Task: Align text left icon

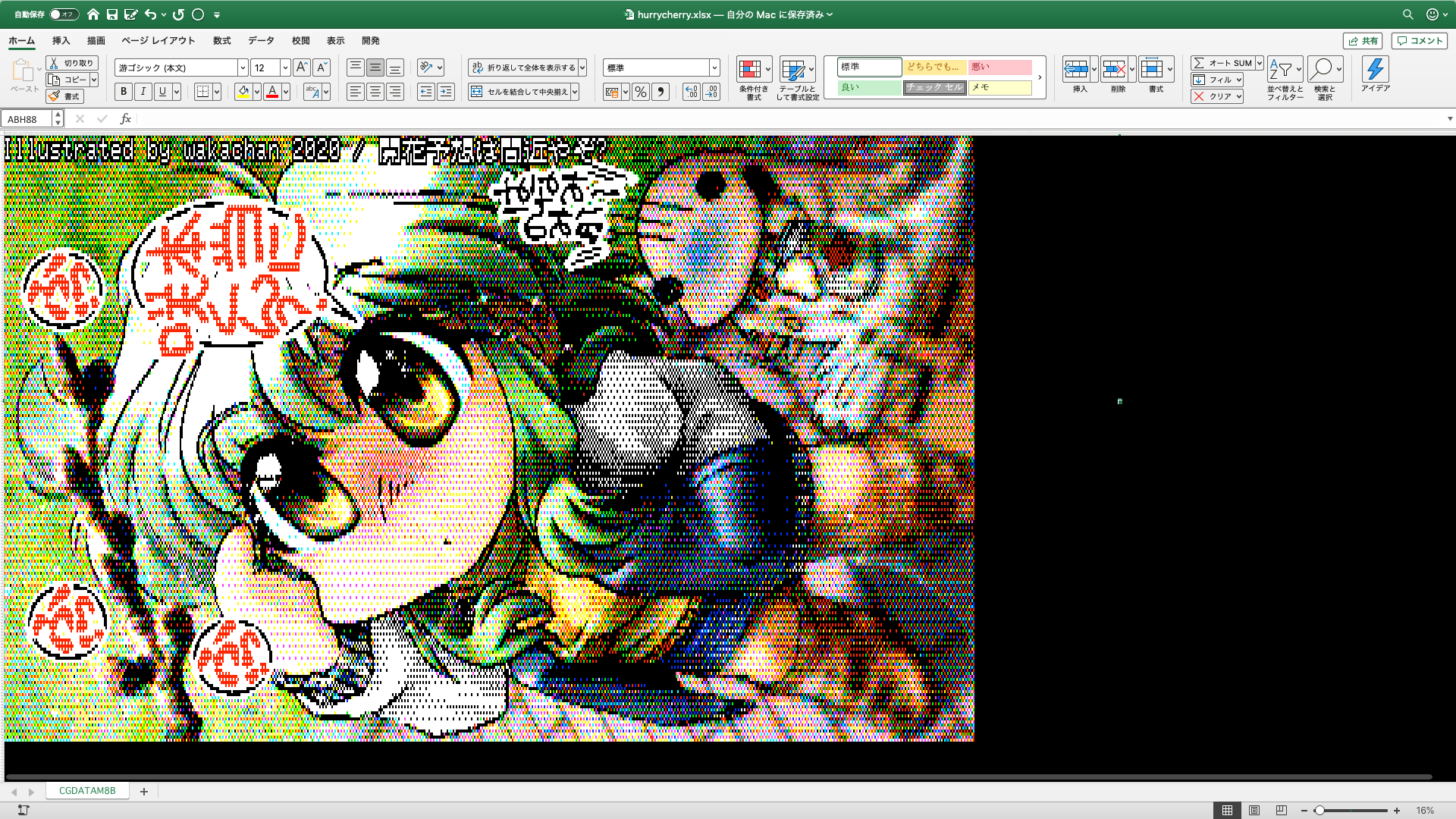Action: [356, 92]
